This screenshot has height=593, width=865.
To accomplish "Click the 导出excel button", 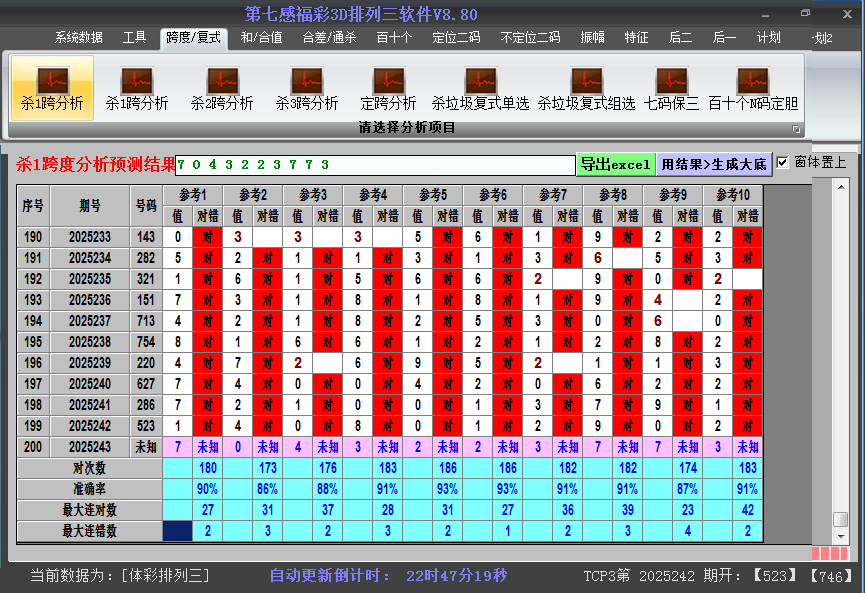I will 615,164.
